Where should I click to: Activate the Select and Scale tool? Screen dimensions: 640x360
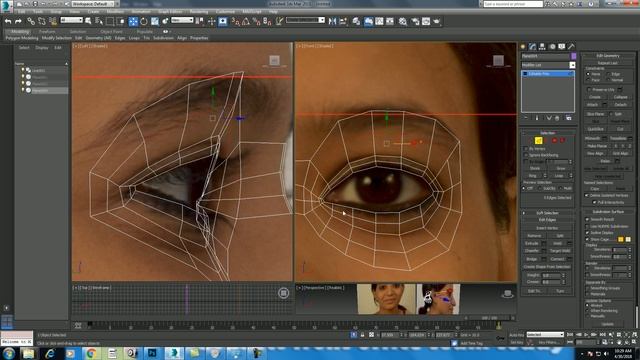(155, 21)
